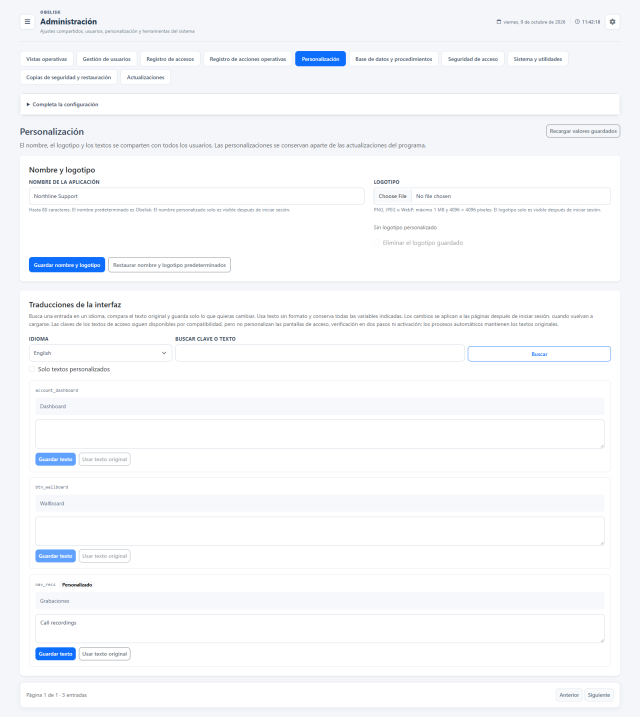Screen dimensions: 640x717
Task: Focus the Buscar clave o texto field
Action: coord(320,353)
